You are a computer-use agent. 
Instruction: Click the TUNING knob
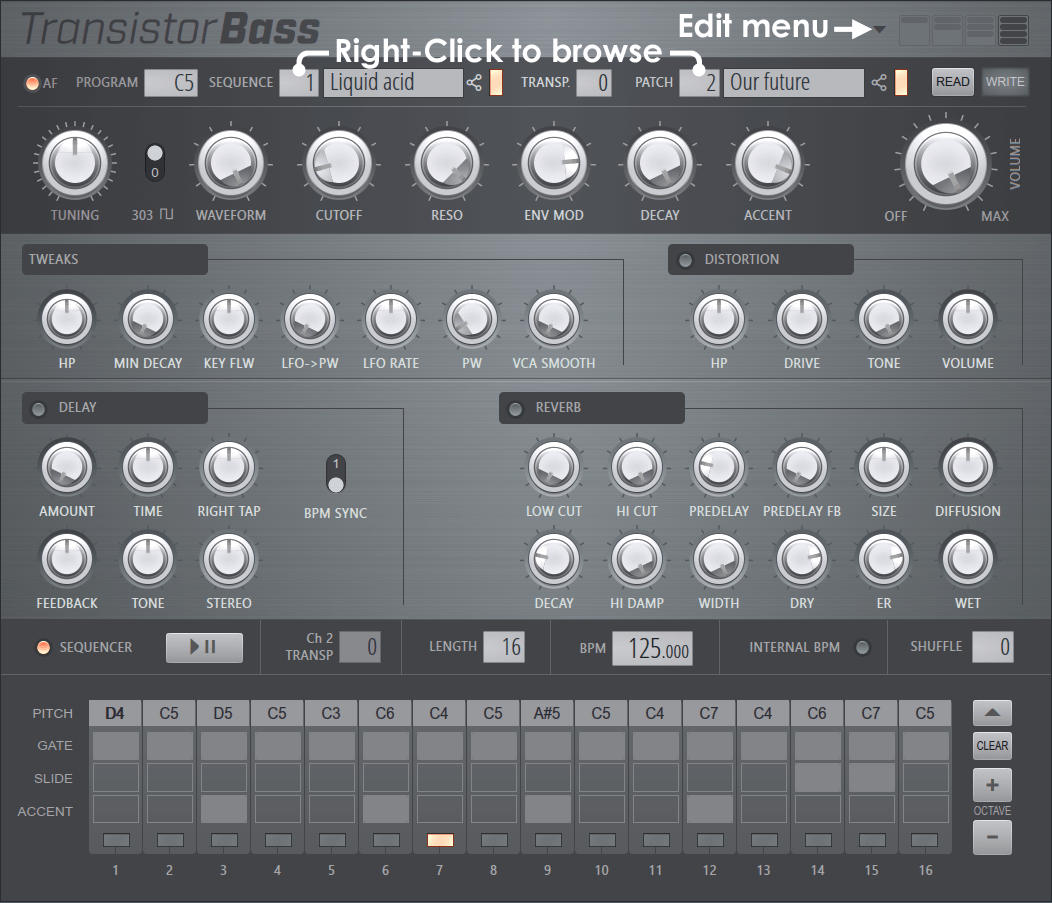coord(75,163)
